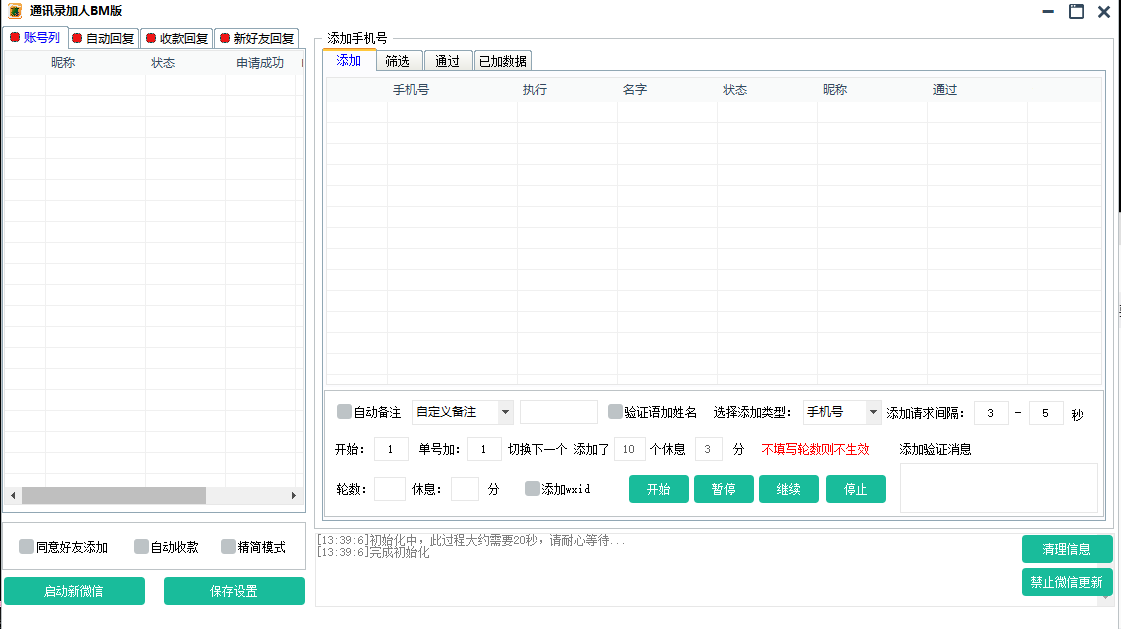Click the 申请成功 column header
Viewport: 1121px width, 629px height.
coord(260,63)
